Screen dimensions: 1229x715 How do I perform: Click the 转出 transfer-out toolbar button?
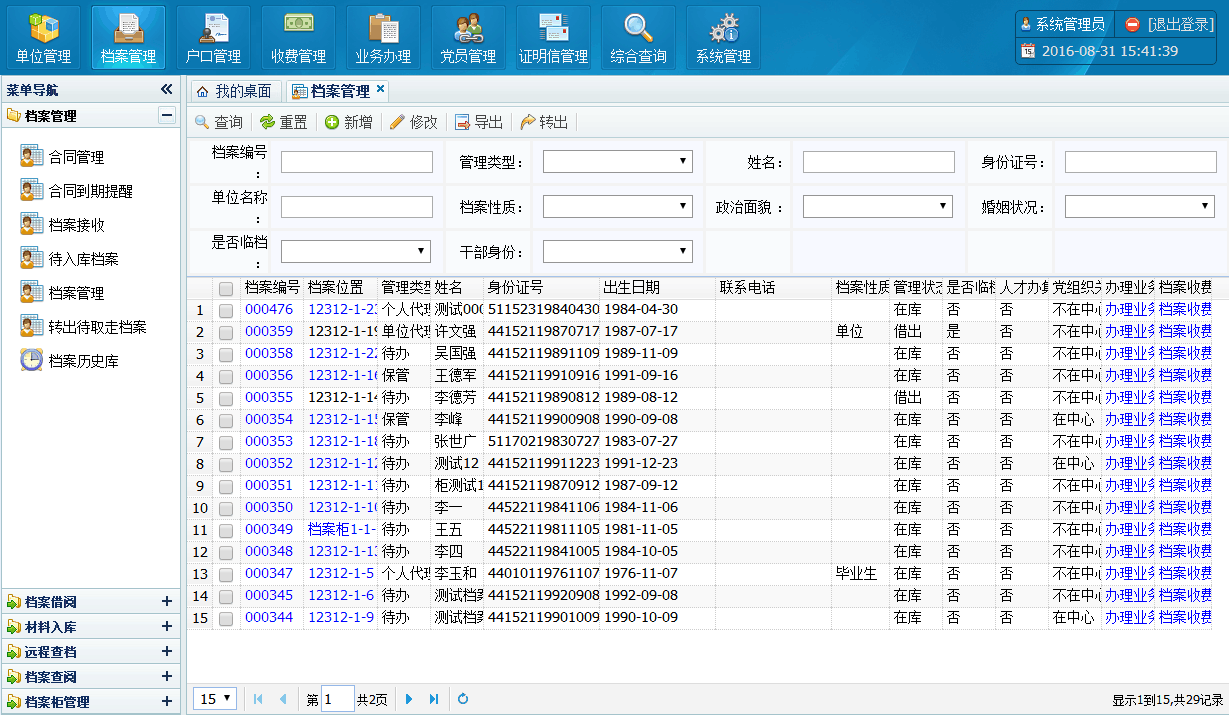pos(544,122)
